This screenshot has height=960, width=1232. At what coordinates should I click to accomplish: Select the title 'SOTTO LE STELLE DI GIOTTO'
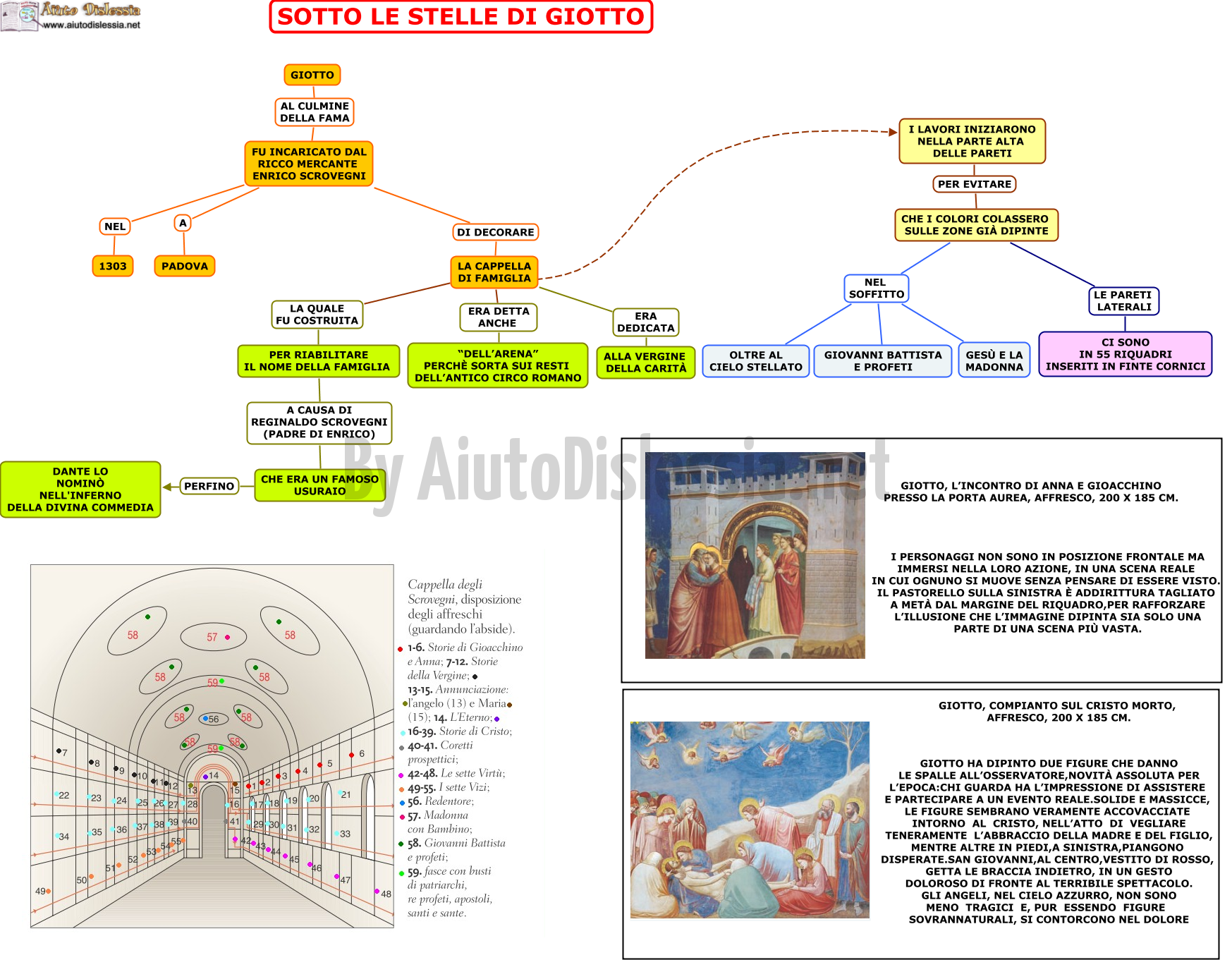pos(461,16)
